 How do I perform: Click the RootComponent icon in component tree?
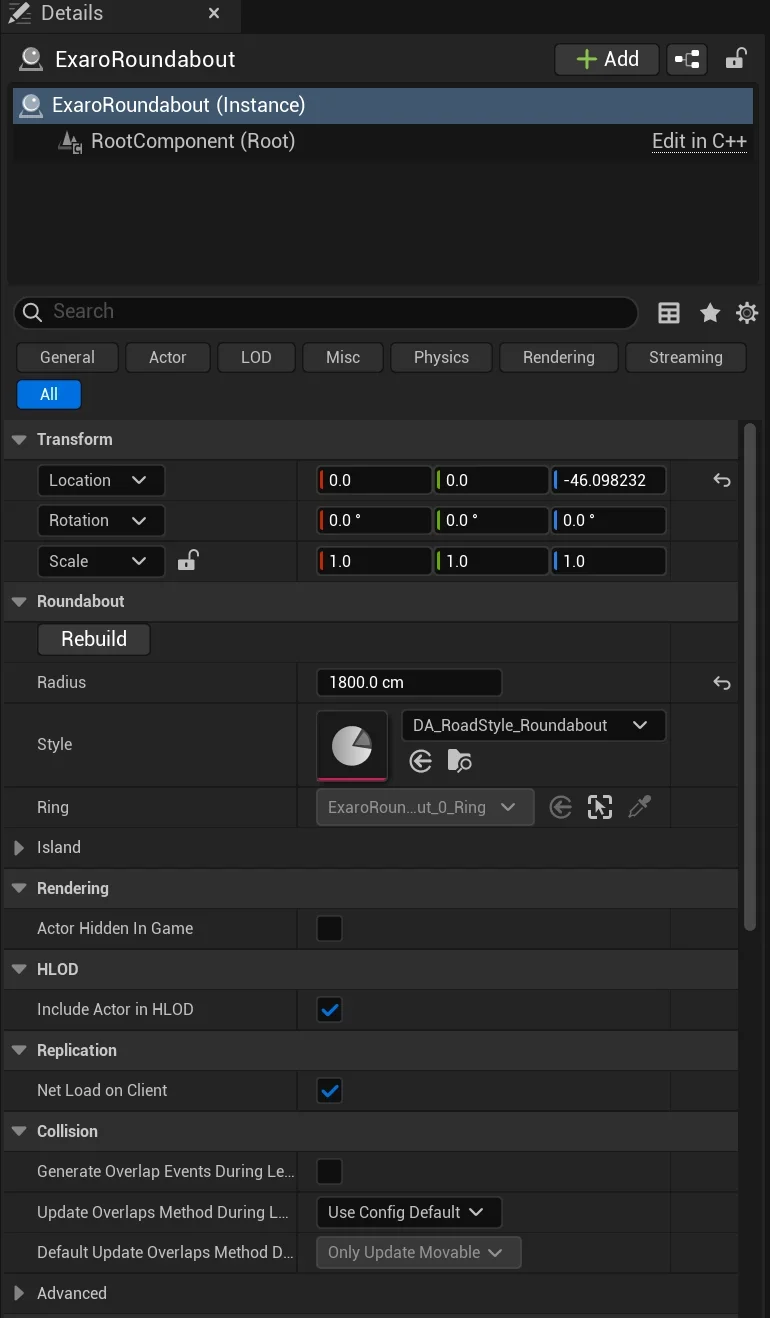[x=70, y=142]
